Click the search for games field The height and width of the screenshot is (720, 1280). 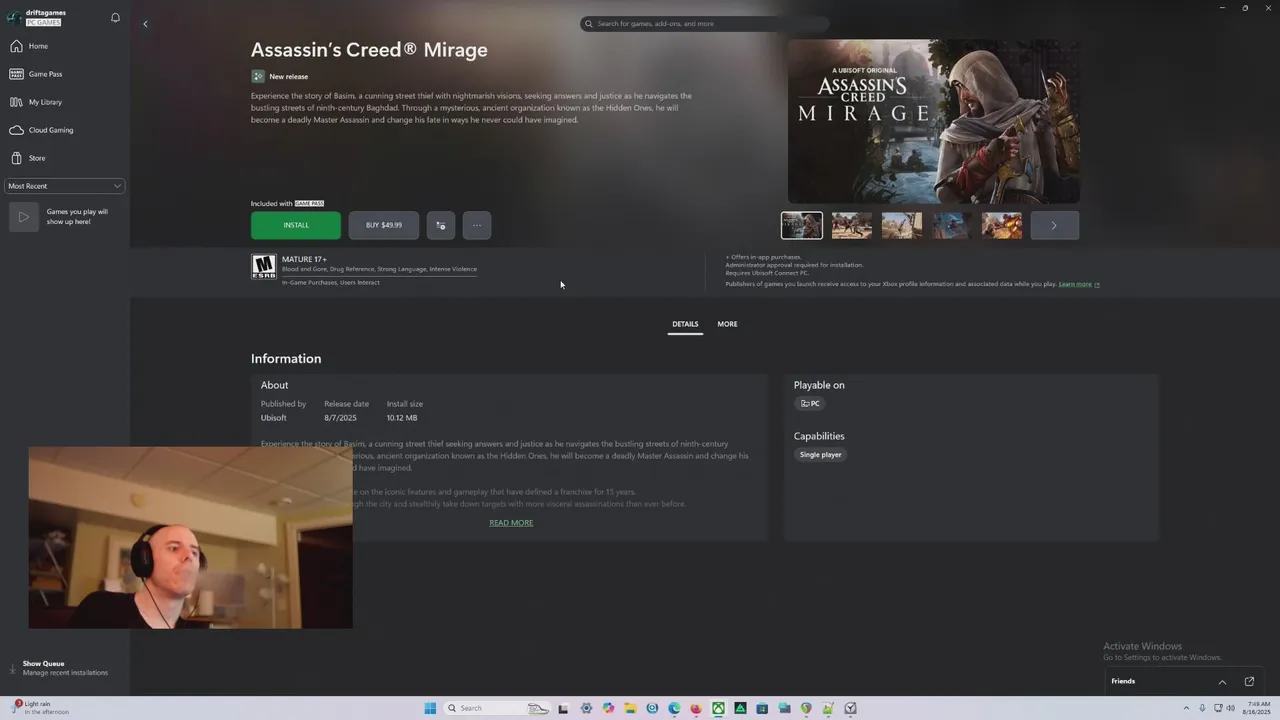click(x=704, y=23)
